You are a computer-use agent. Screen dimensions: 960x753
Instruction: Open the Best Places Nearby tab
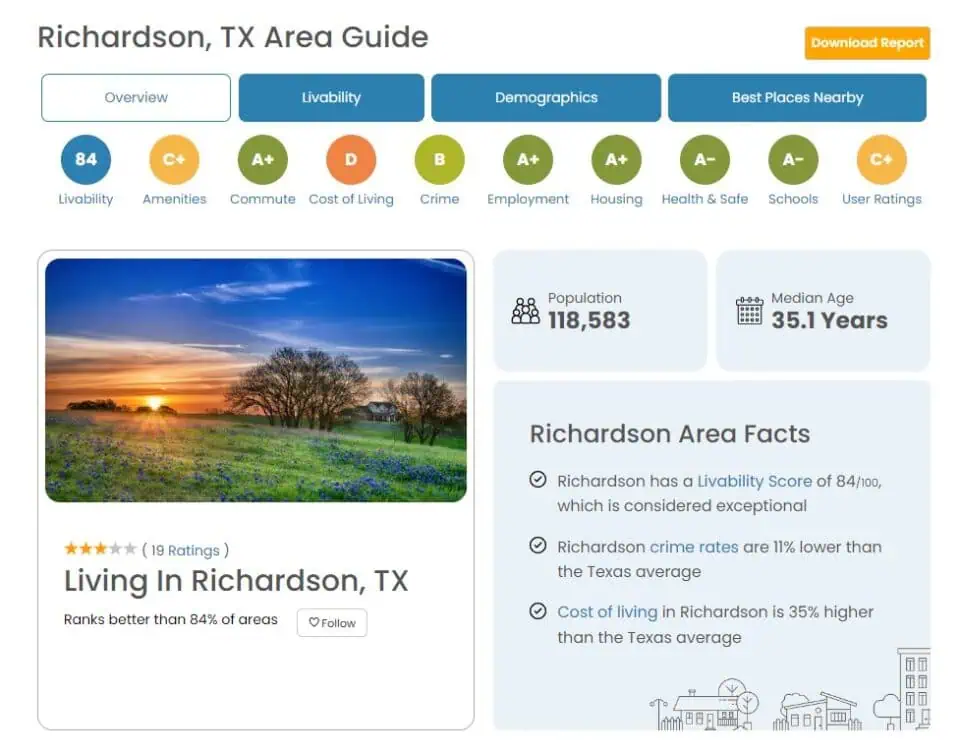pos(797,98)
